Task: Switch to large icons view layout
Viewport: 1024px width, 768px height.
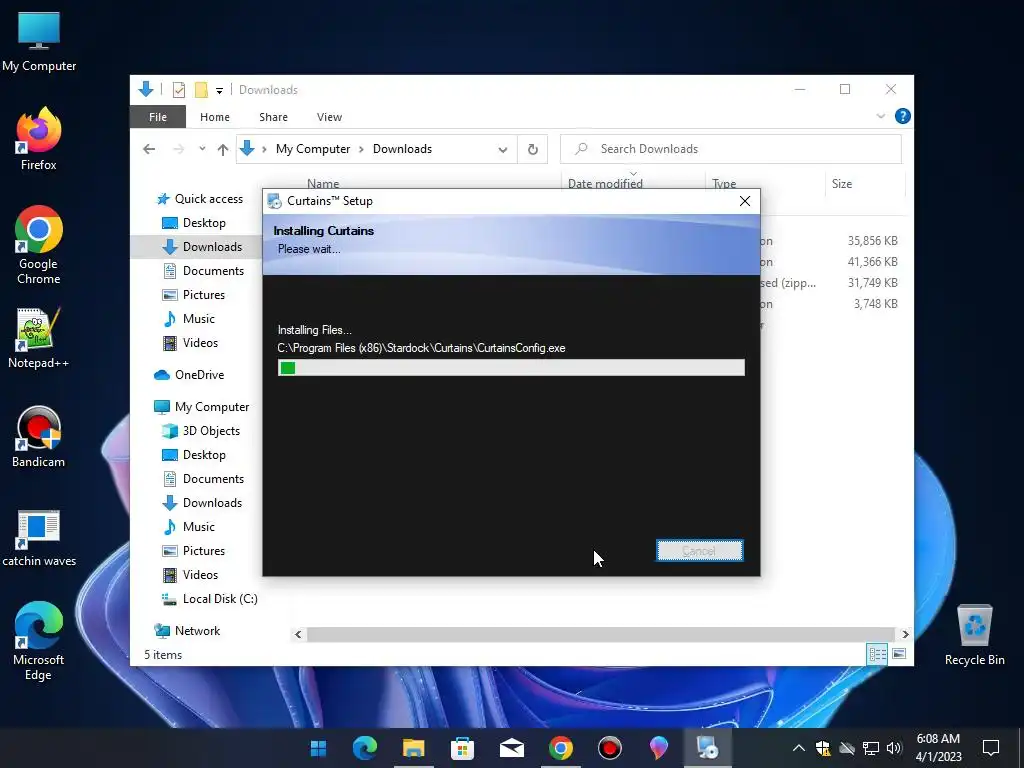Action: 899,654
